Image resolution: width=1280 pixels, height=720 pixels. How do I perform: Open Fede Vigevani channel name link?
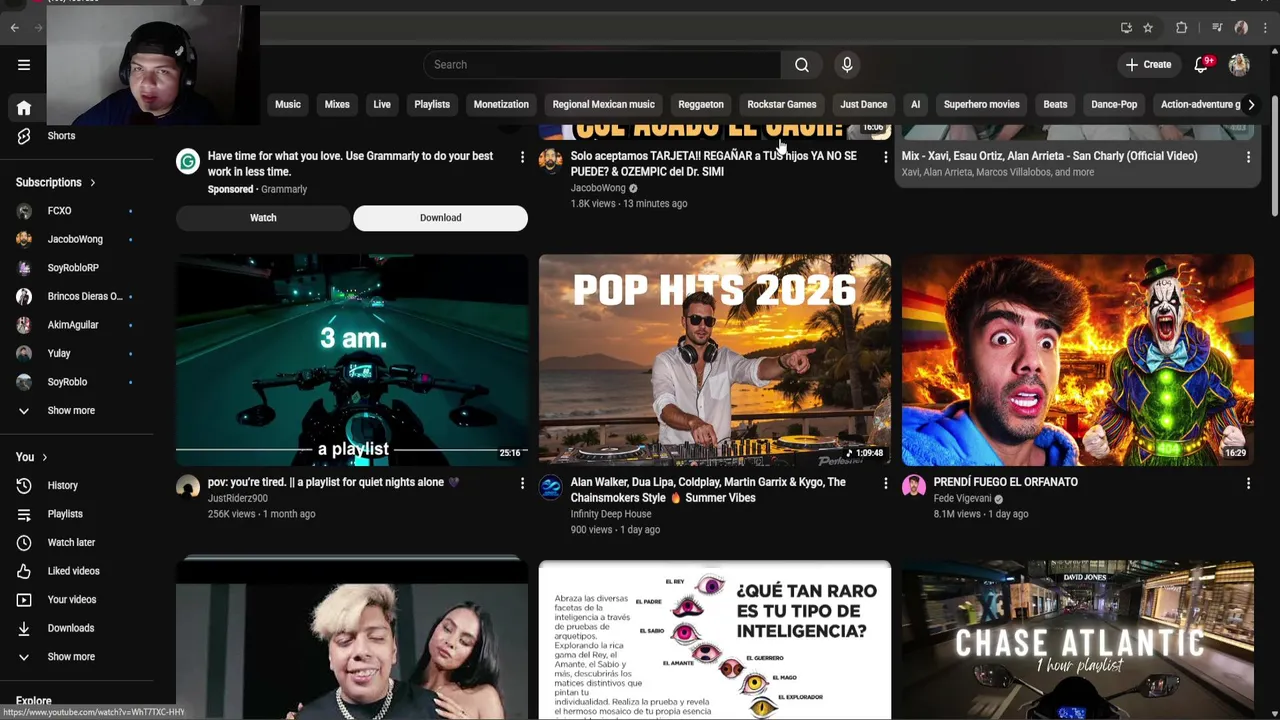pos(962,498)
